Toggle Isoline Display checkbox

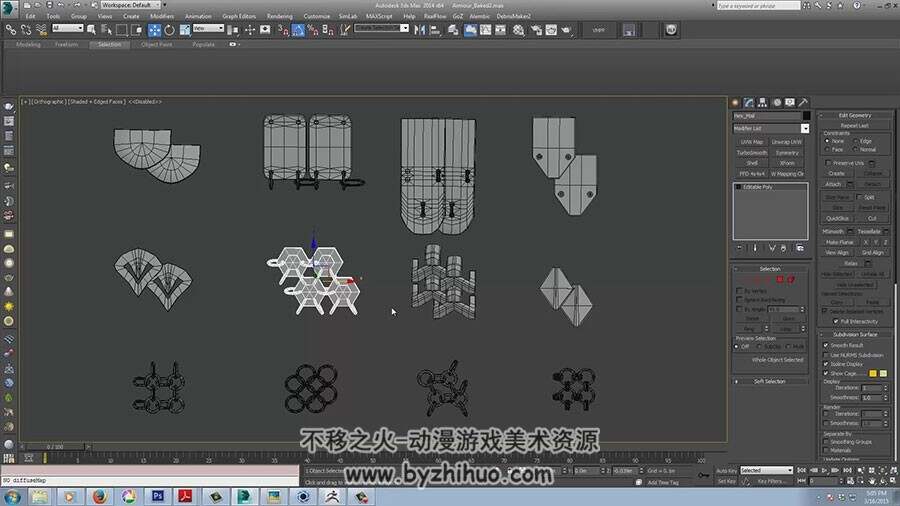[826, 364]
